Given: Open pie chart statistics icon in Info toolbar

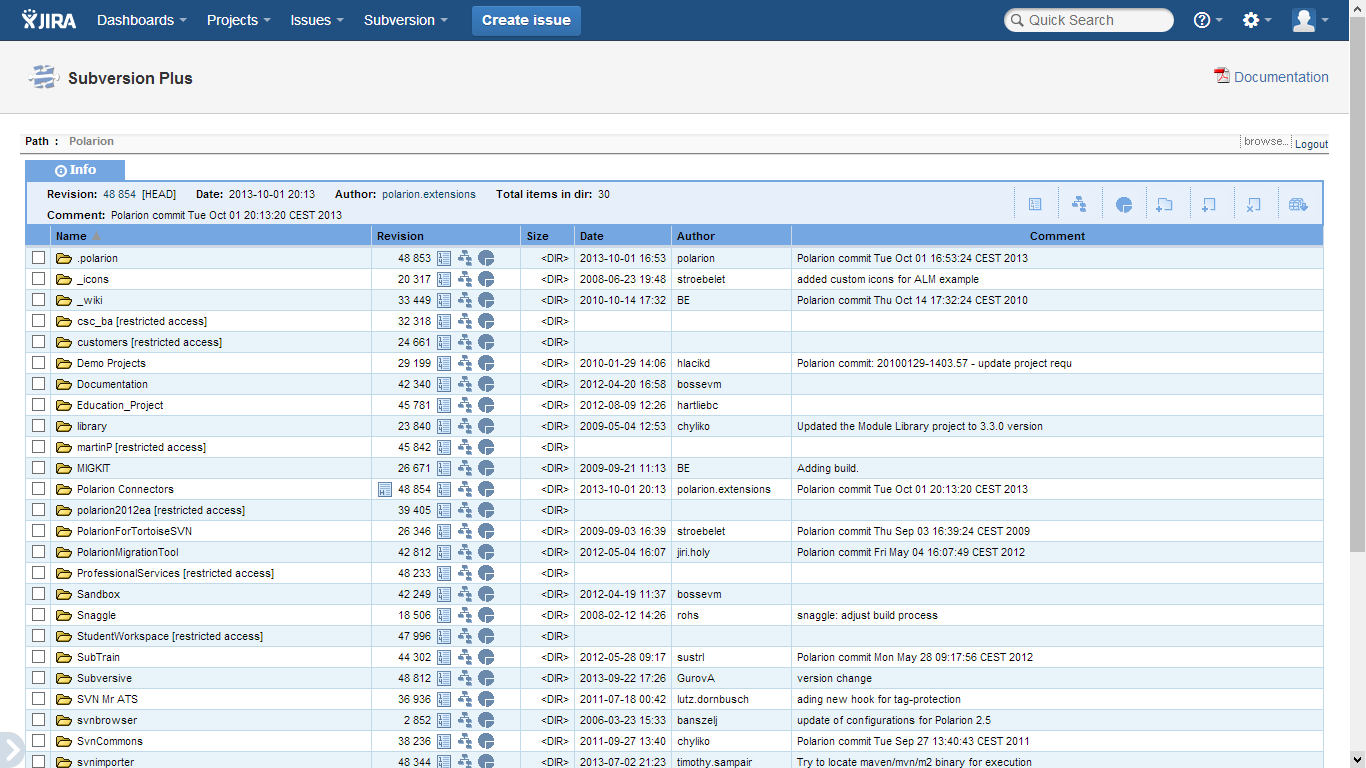Looking at the screenshot, I should (x=1124, y=204).
